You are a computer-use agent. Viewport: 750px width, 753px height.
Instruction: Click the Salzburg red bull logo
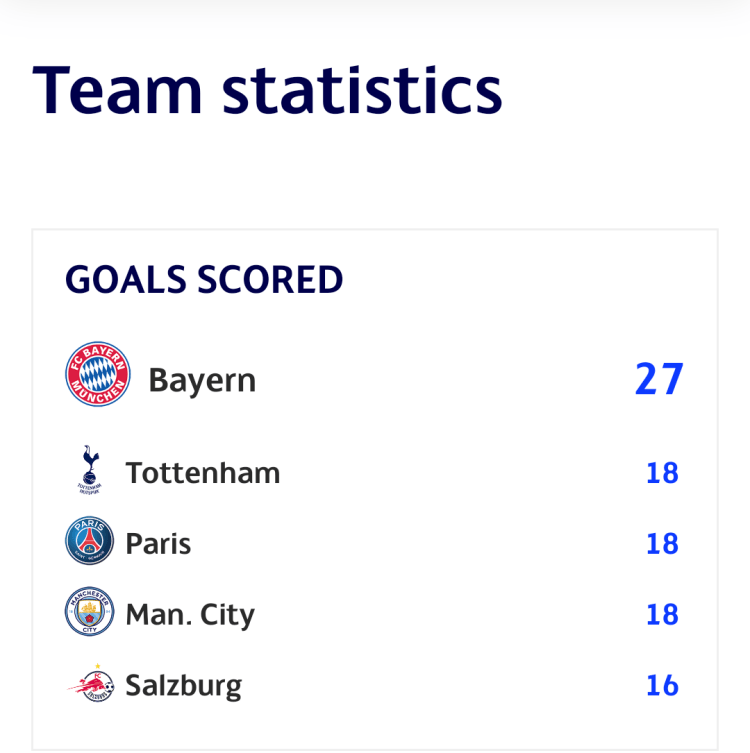90,684
